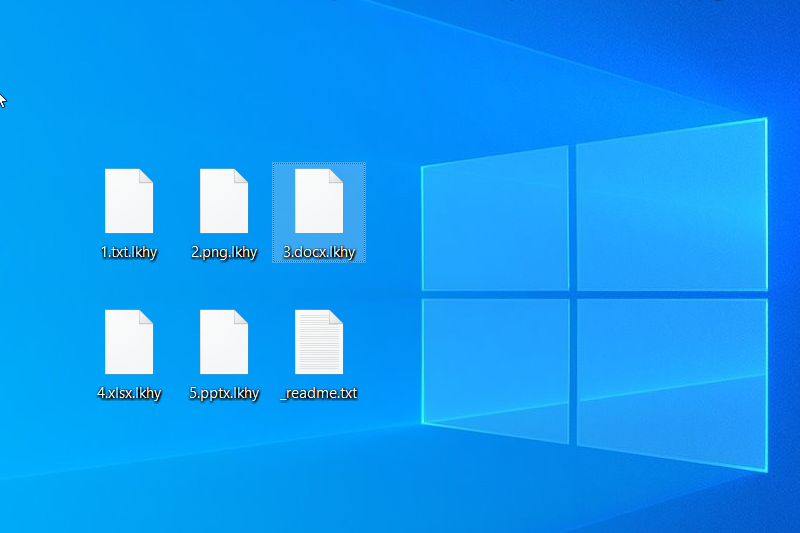
Task: Click the highlighted 3.docx.lkhy file icon
Action: click(319, 201)
